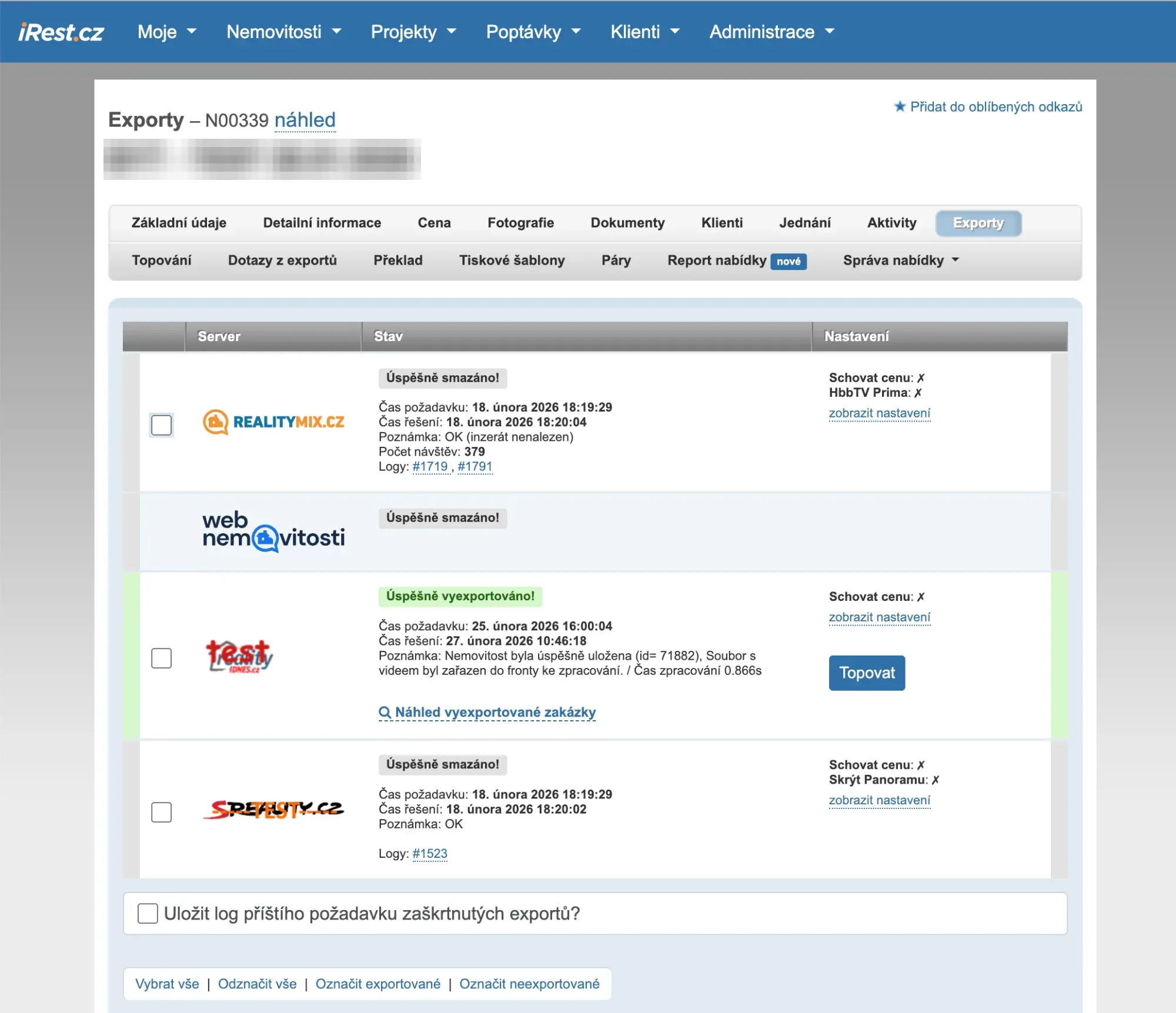Select the Exporty tab
This screenshot has width=1176, height=1013.
(x=978, y=223)
